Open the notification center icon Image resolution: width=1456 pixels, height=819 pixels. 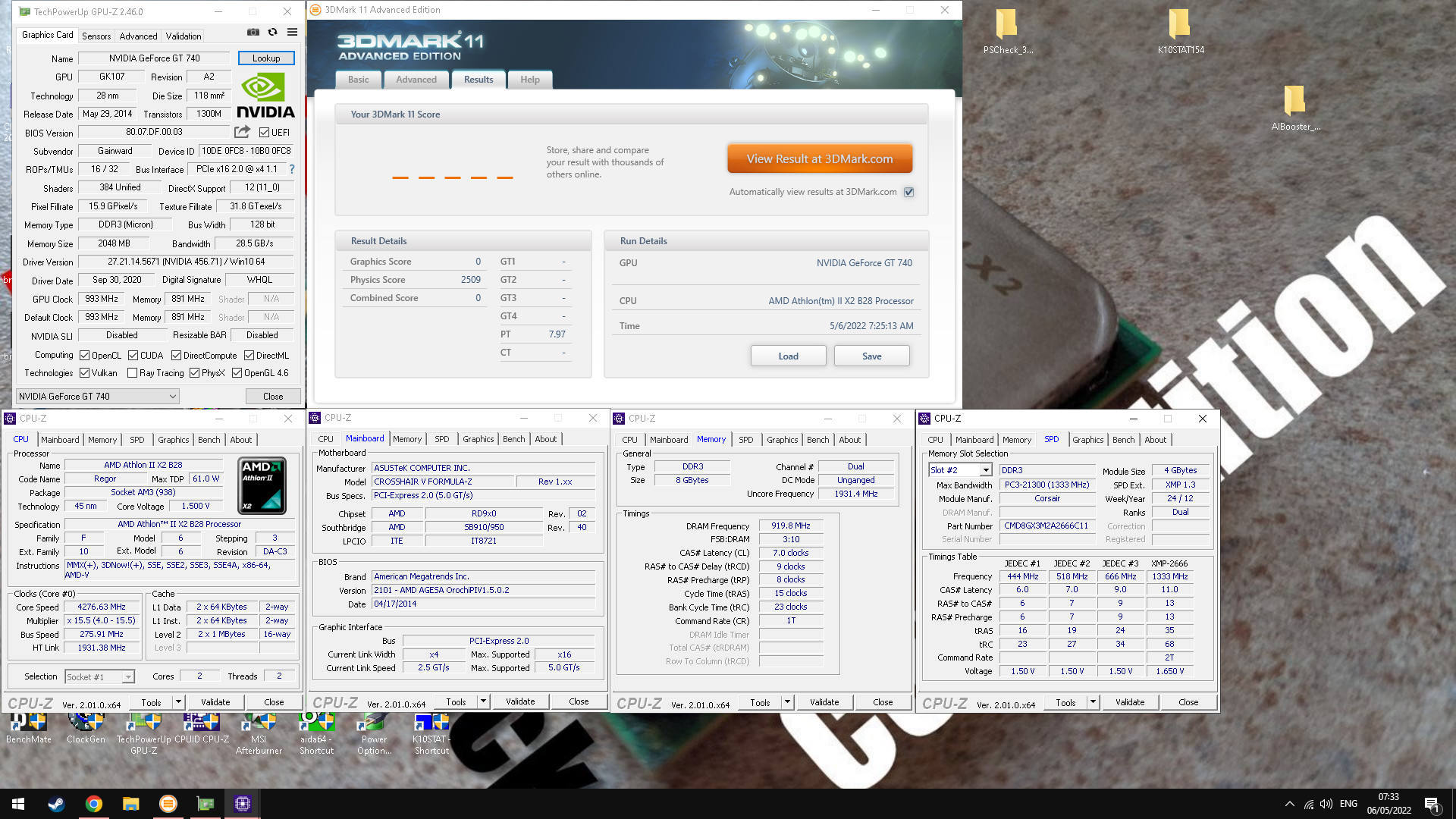pos(1432,805)
